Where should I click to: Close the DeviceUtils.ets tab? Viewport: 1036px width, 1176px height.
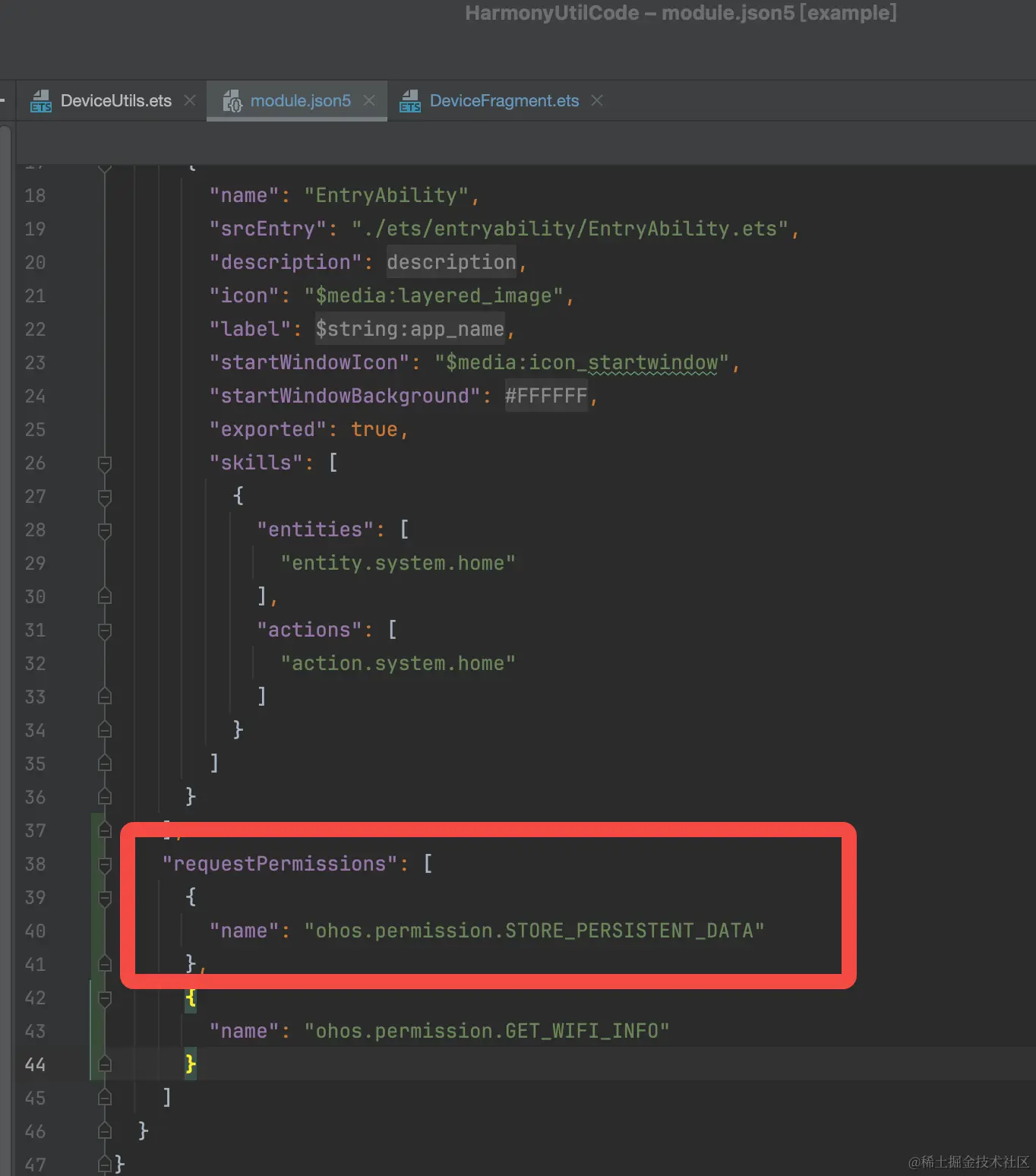190,100
